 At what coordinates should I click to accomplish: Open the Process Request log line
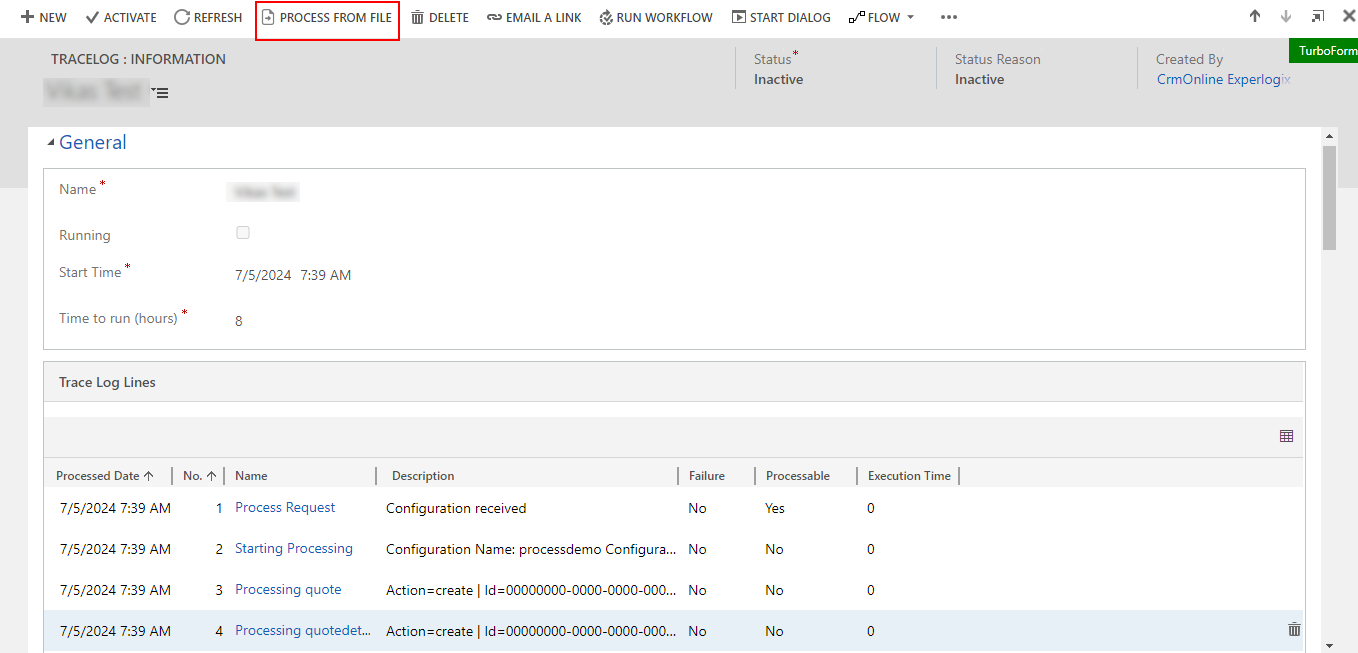point(285,507)
